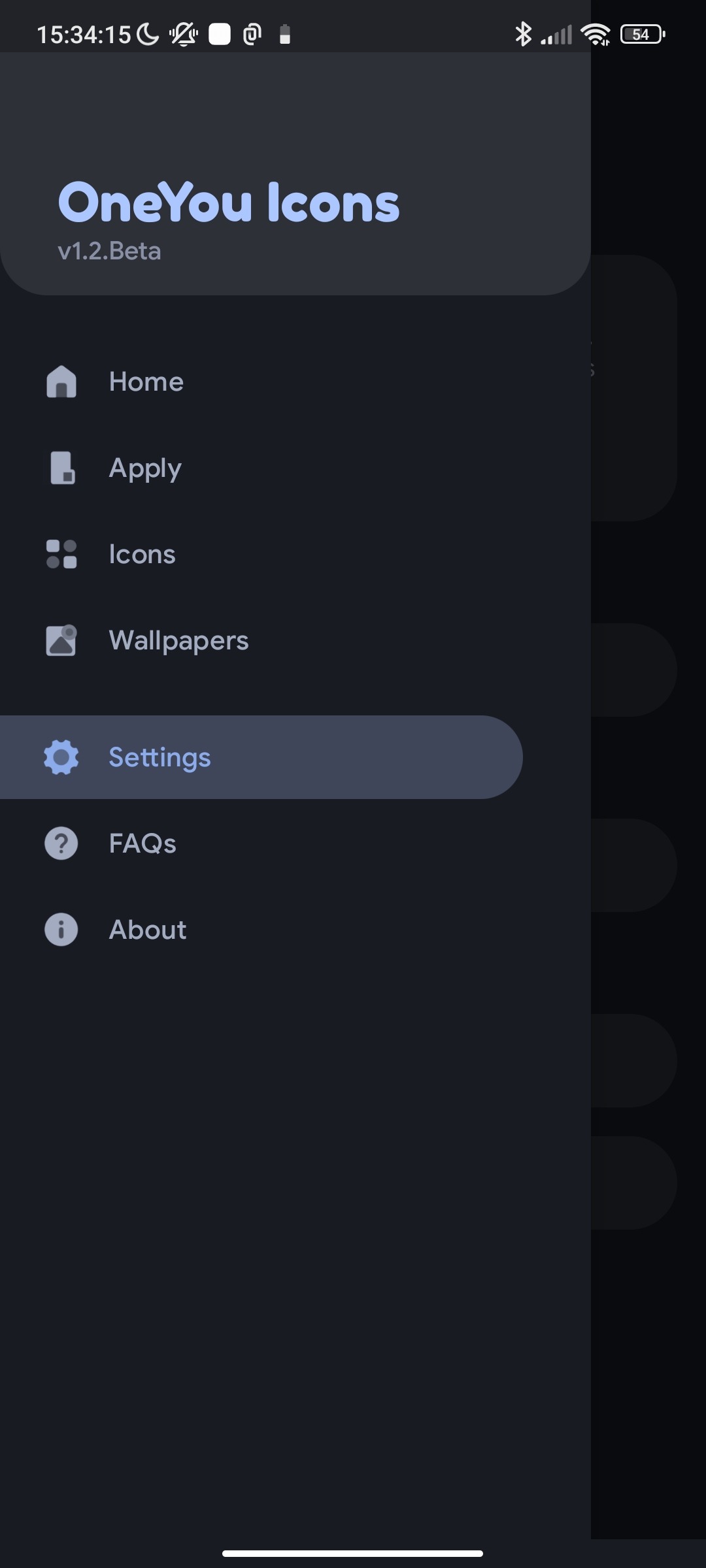Open the Icons menu label

coord(142,554)
